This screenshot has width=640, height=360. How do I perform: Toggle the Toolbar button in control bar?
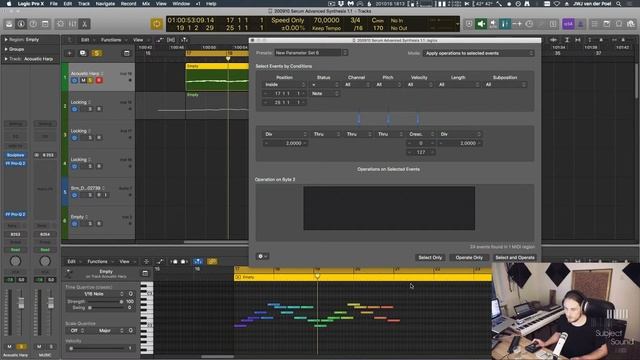[45, 24]
